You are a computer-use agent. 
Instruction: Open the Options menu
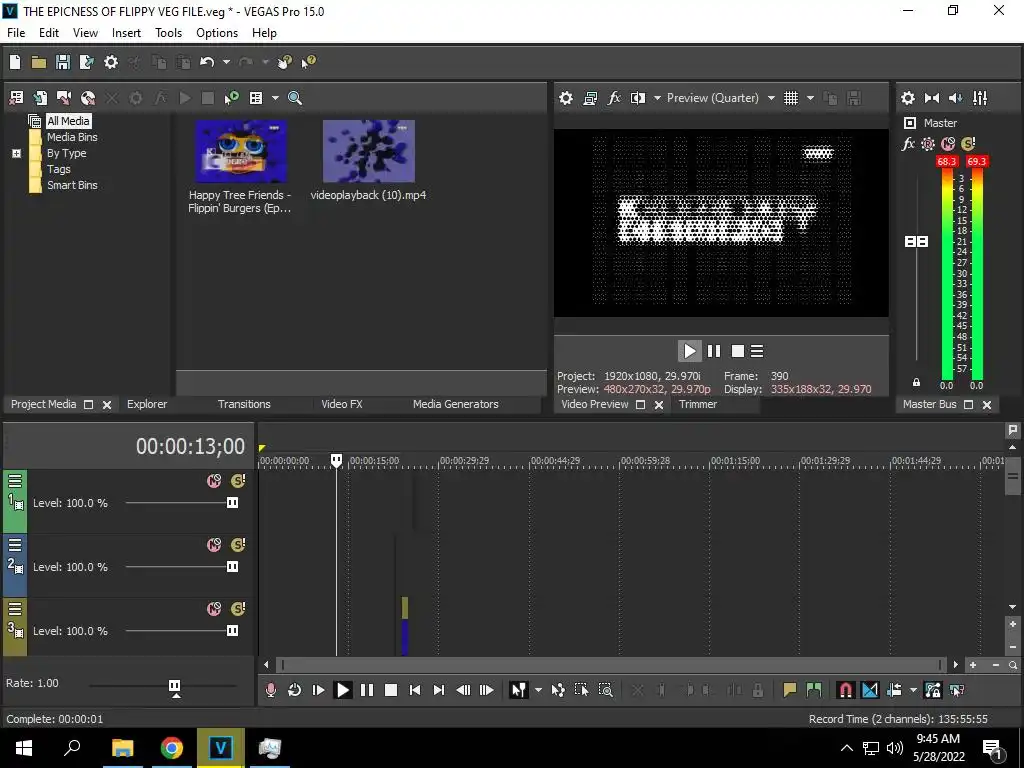click(217, 33)
